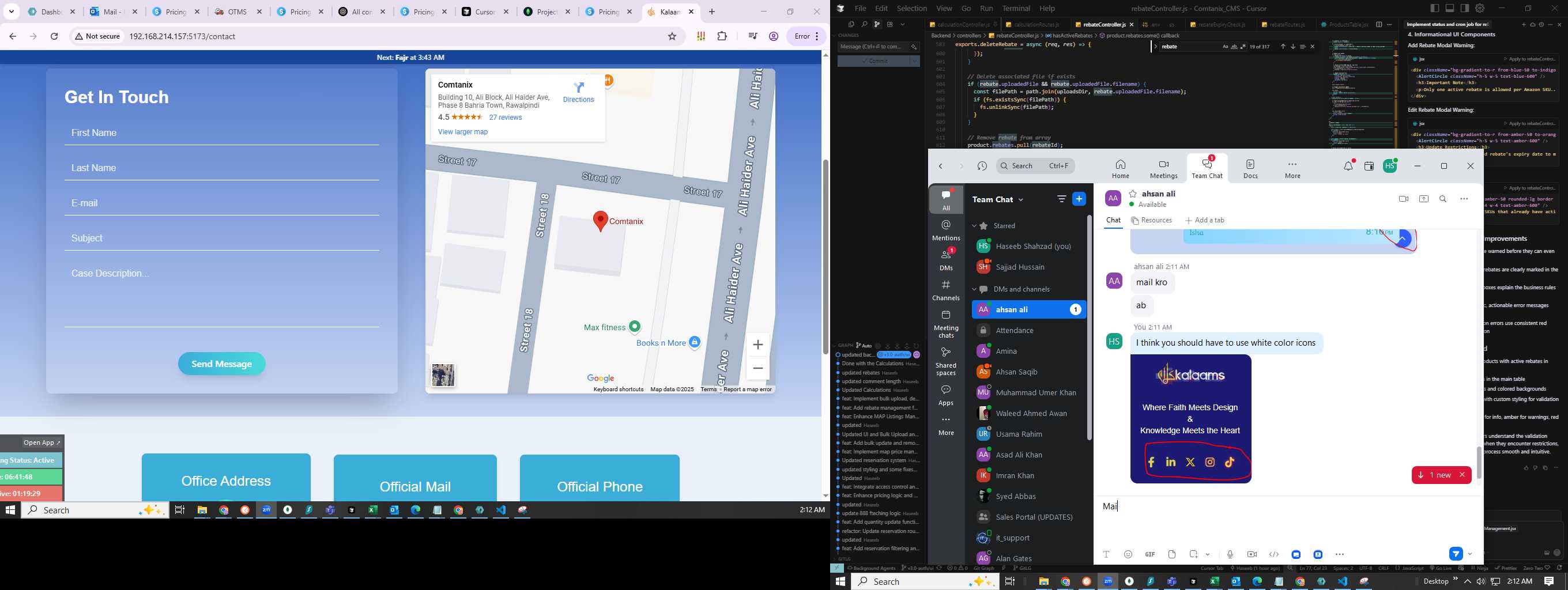Click the blue new chat plus button
This screenshot has height=590, width=1568.
coord(1079,199)
